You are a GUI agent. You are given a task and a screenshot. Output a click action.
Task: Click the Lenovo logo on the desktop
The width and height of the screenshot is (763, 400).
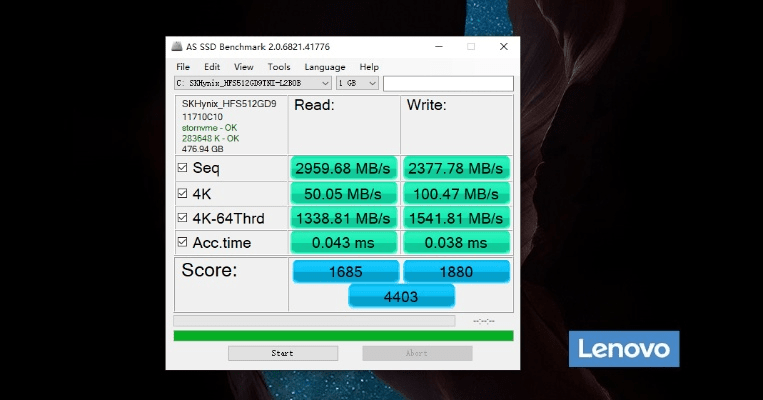pyautogui.click(x=624, y=349)
